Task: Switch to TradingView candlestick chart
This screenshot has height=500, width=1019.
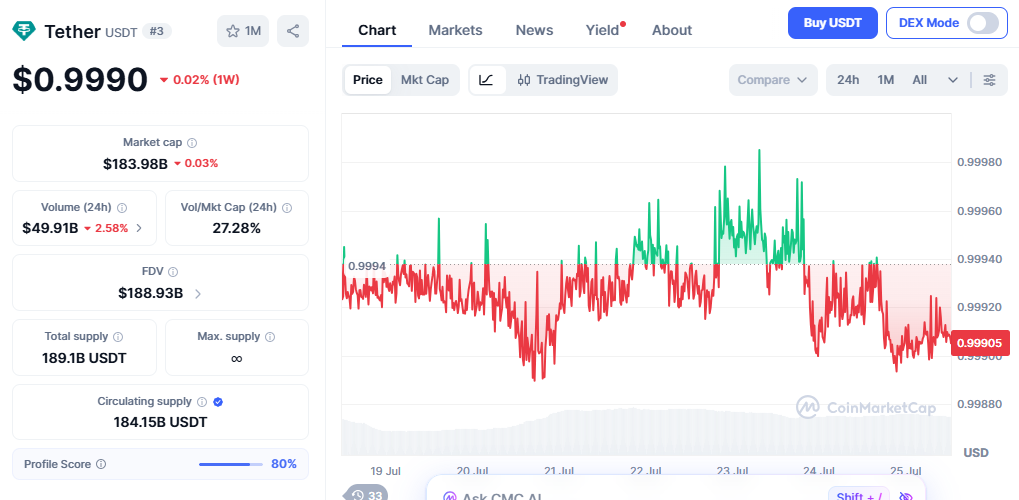Action: click(x=563, y=80)
